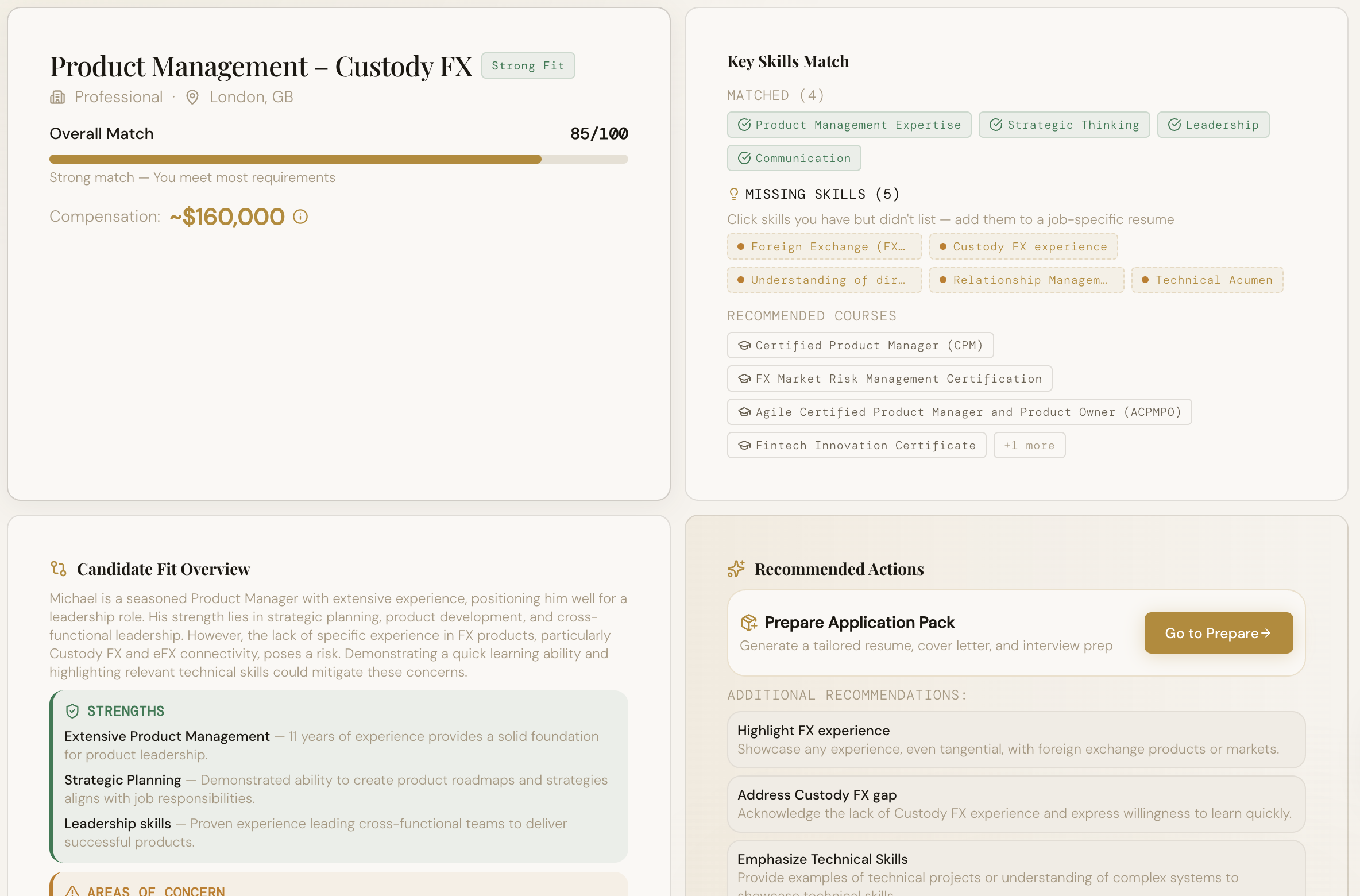Click graduation cap icon on Certified Product Manager
The width and height of the screenshot is (1360, 896).
coord(744,345)
